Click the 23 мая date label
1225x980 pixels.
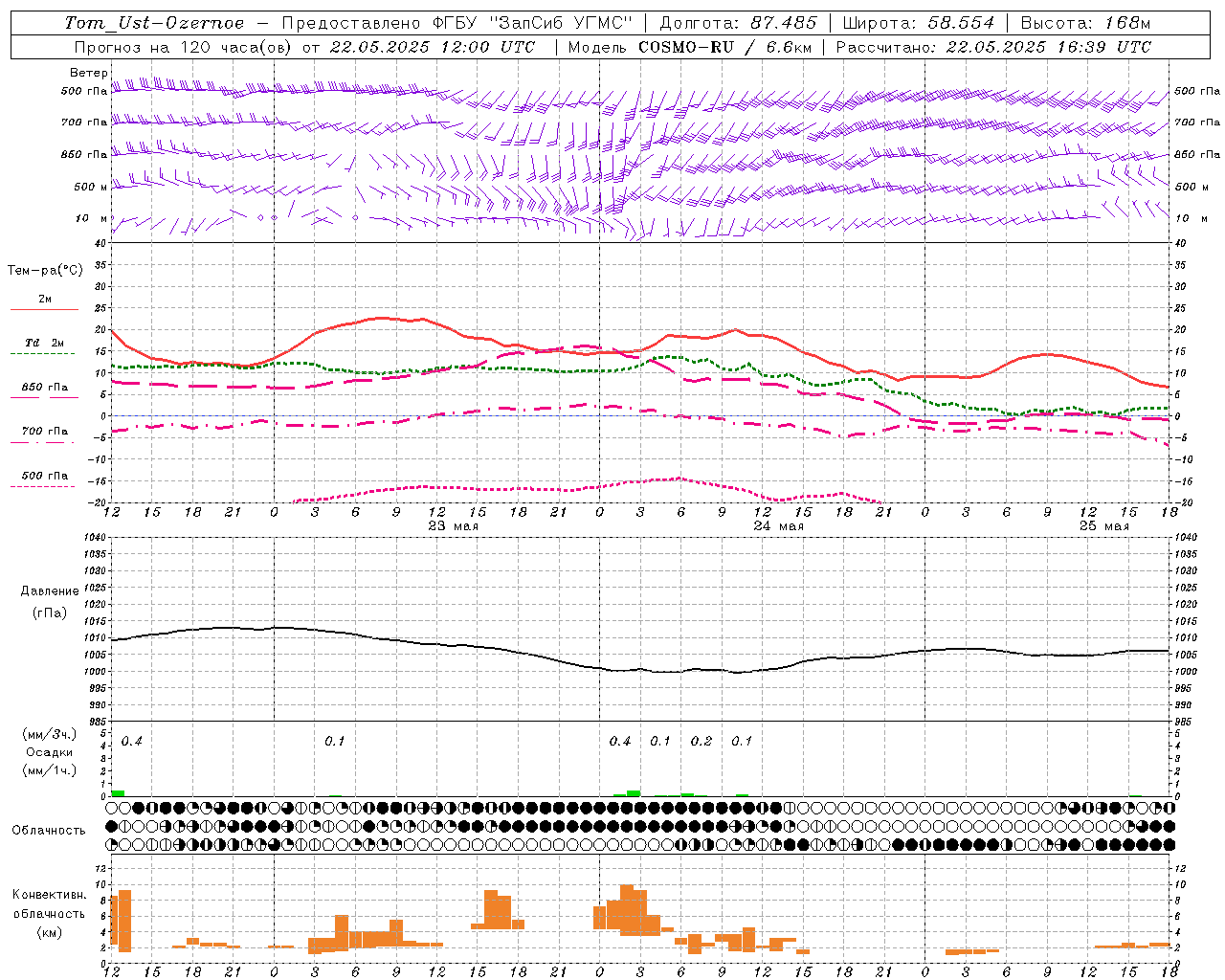click(454, 525)
